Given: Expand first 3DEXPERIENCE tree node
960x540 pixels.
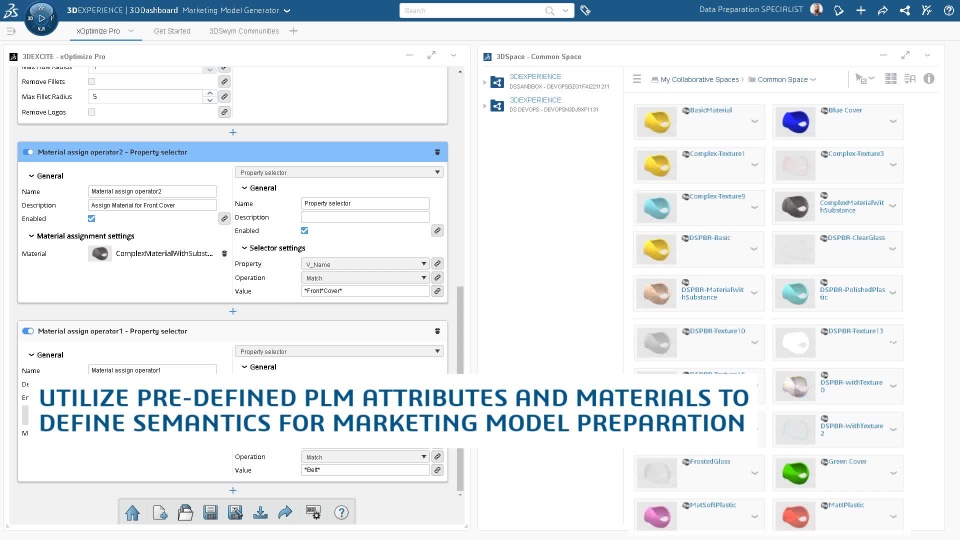Looking at the screenshot, I should [484, 81].
